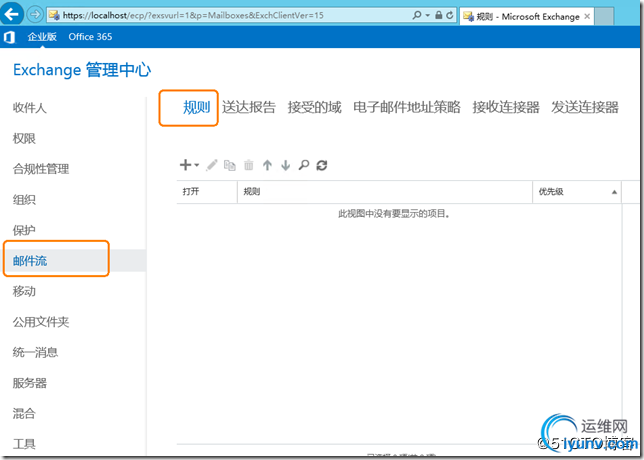The height and width of the screenshot is (460, 644).
Task: Open 混合 in left navigation
Action: 24,413
